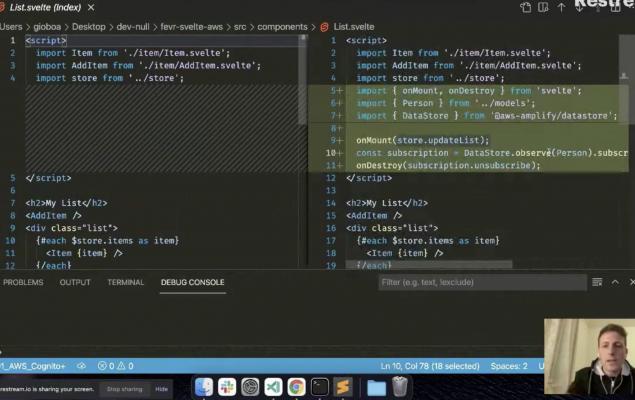
Task: Click the left editor vertical scrollbar
Action: tap(302, 79)
